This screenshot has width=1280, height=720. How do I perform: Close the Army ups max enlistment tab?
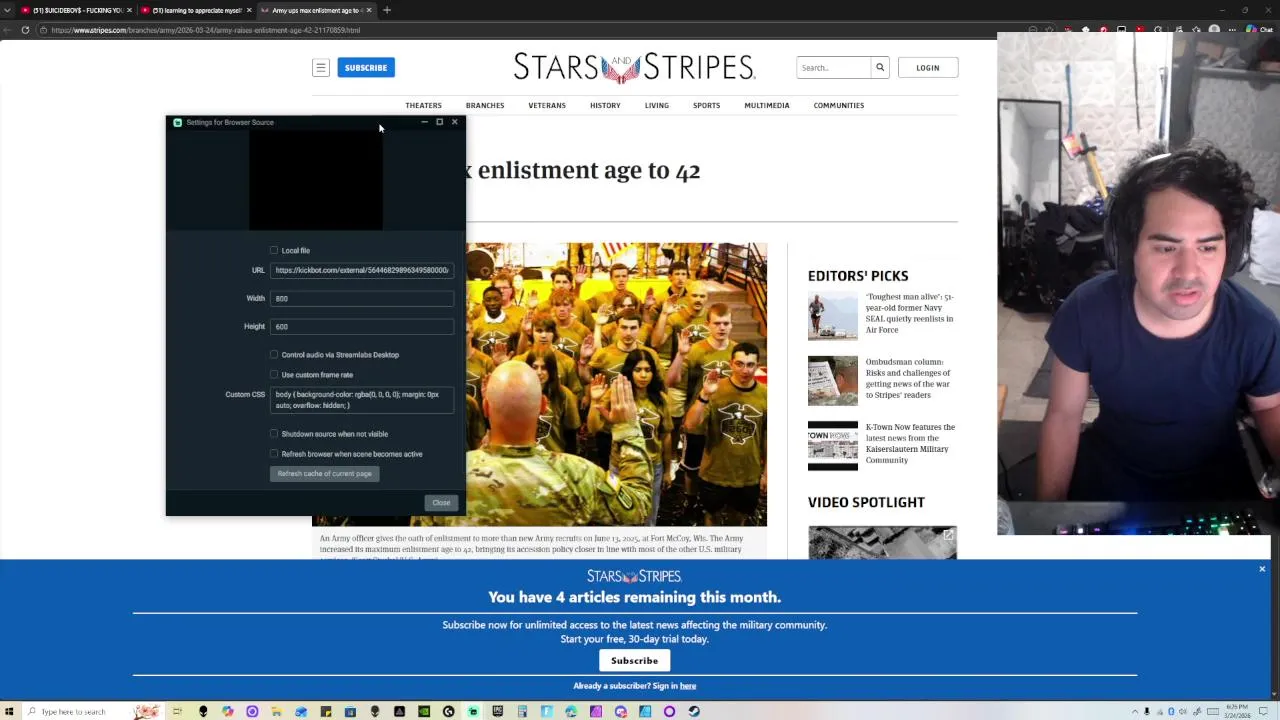[369, 10]
